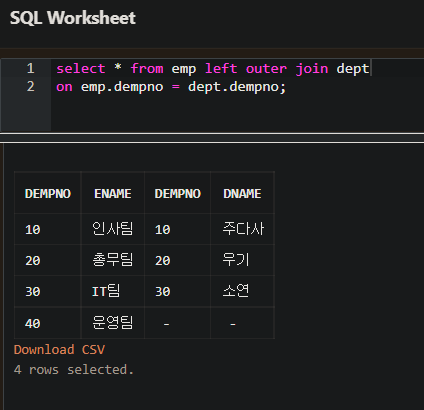424x410 pixels.
Task: Click the second DEMPNO header beside DNAME
Action: (177, 194)
